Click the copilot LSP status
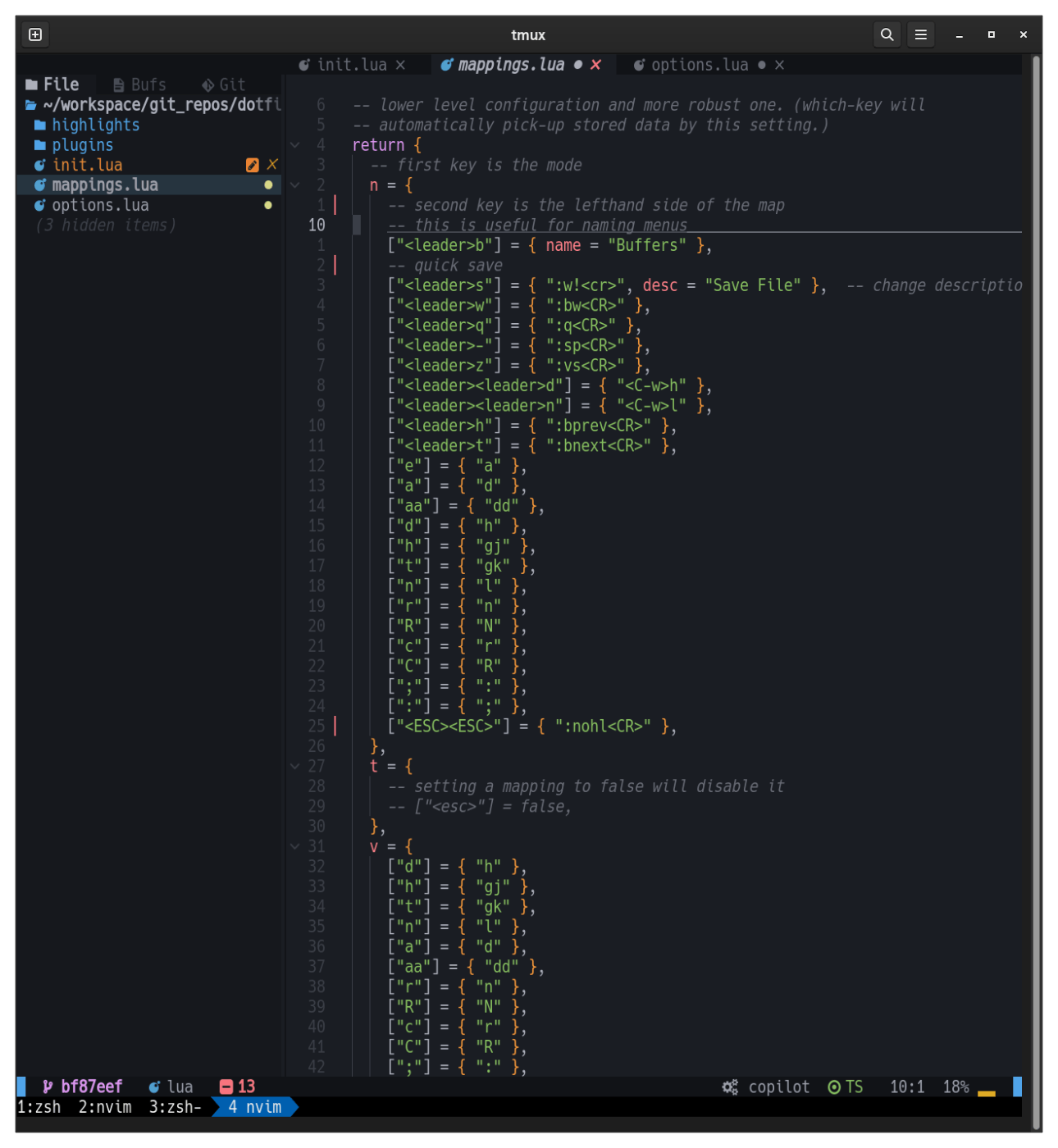This screenshot has height=1148, width=1058. point(766,1086)
